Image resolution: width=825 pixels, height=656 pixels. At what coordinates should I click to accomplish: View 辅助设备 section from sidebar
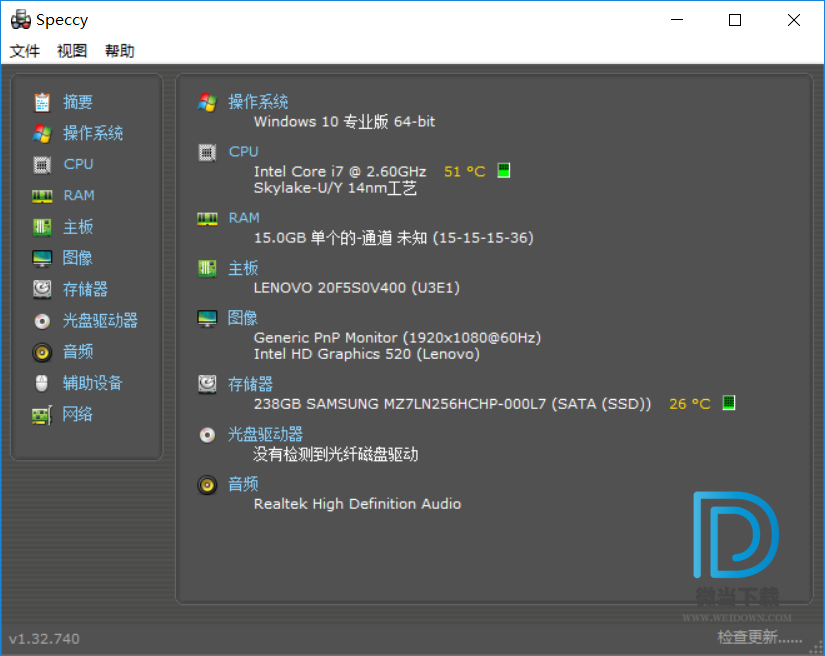coord(93,383)
